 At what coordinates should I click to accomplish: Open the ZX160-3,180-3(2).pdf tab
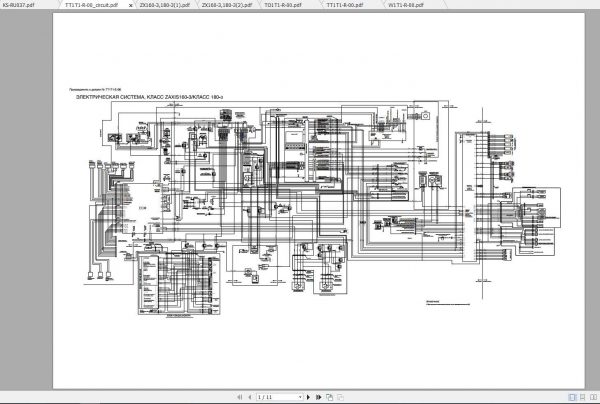tap(227, 5)
